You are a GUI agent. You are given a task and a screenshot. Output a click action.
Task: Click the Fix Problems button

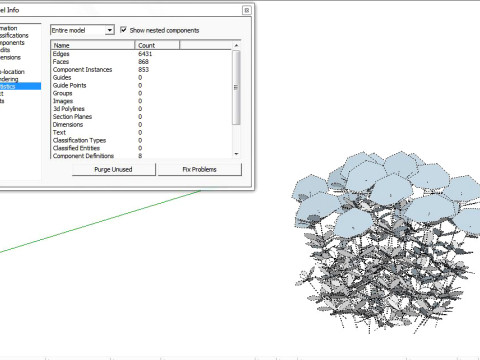[199, 169]
